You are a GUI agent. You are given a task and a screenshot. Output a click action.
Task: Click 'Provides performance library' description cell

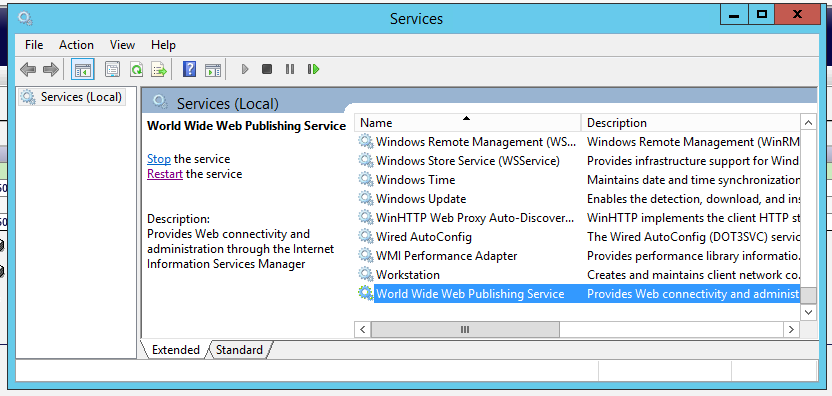(694, 256)
